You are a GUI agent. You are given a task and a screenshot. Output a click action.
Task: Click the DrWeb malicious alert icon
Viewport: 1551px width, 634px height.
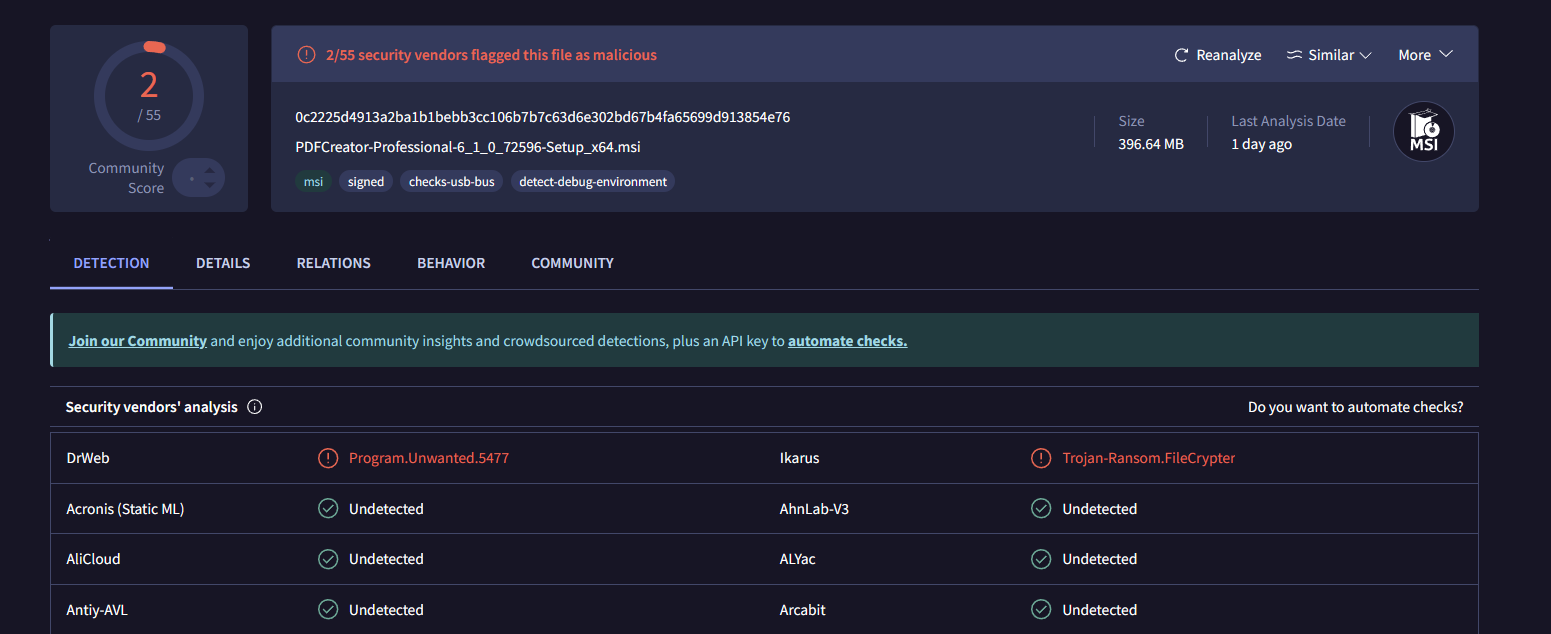328,458
